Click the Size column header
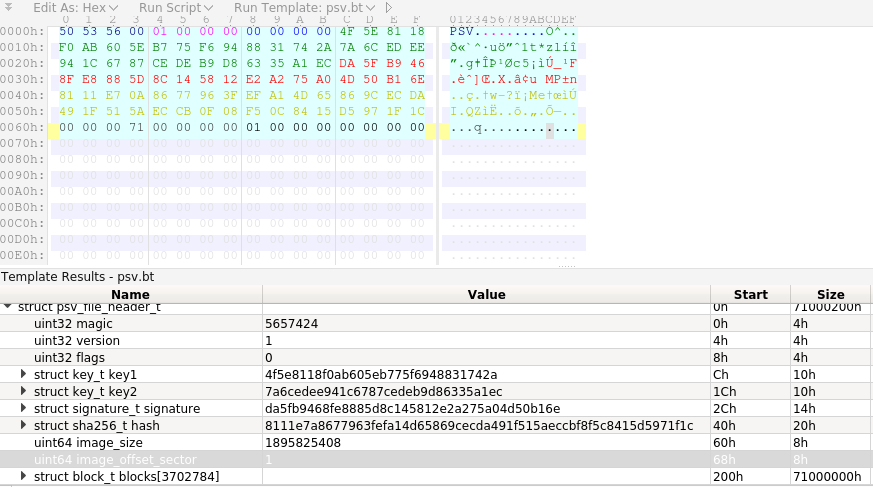The height and width of the screenshot is (487, 873). (x=830, y=294)
